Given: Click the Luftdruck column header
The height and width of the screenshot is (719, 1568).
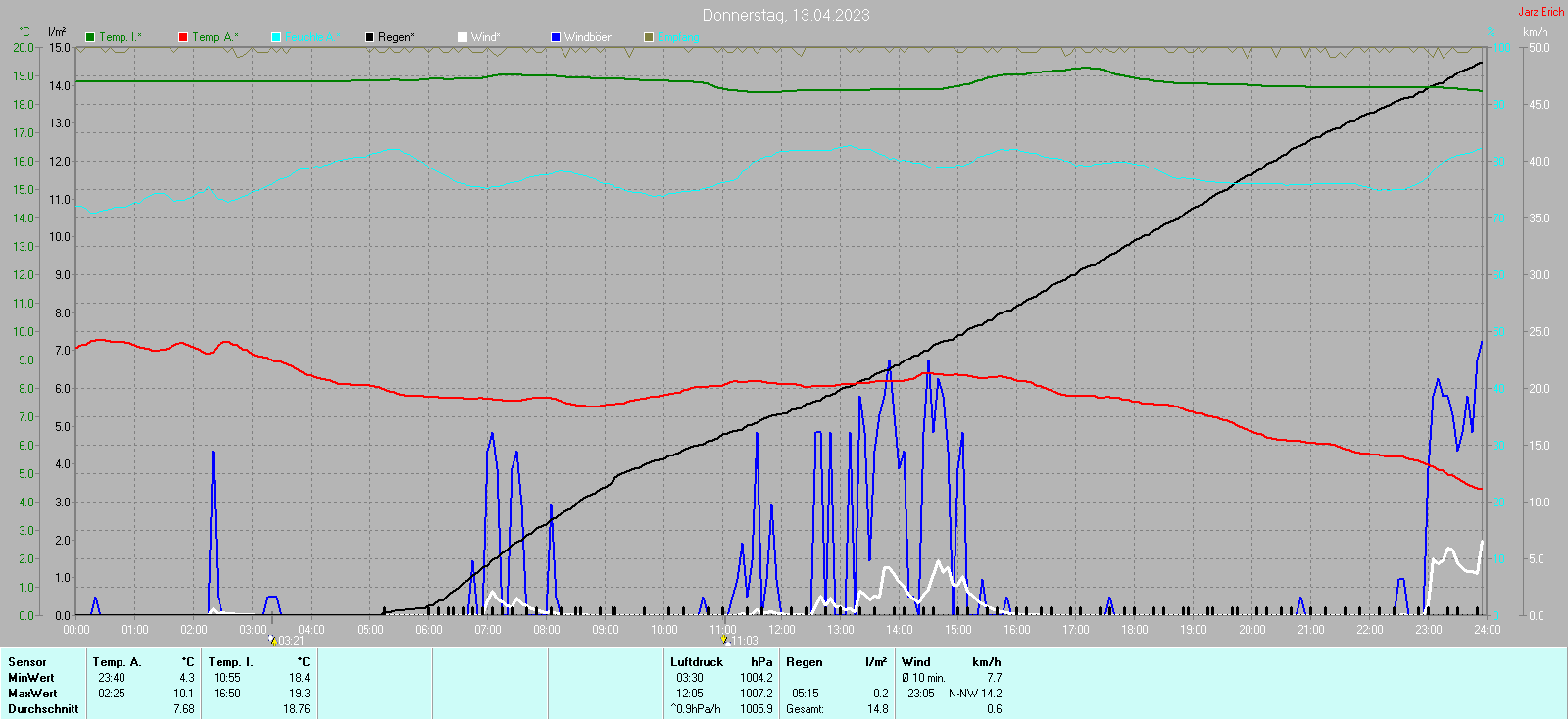Looking at the screenshot, I should coord(697,662).
